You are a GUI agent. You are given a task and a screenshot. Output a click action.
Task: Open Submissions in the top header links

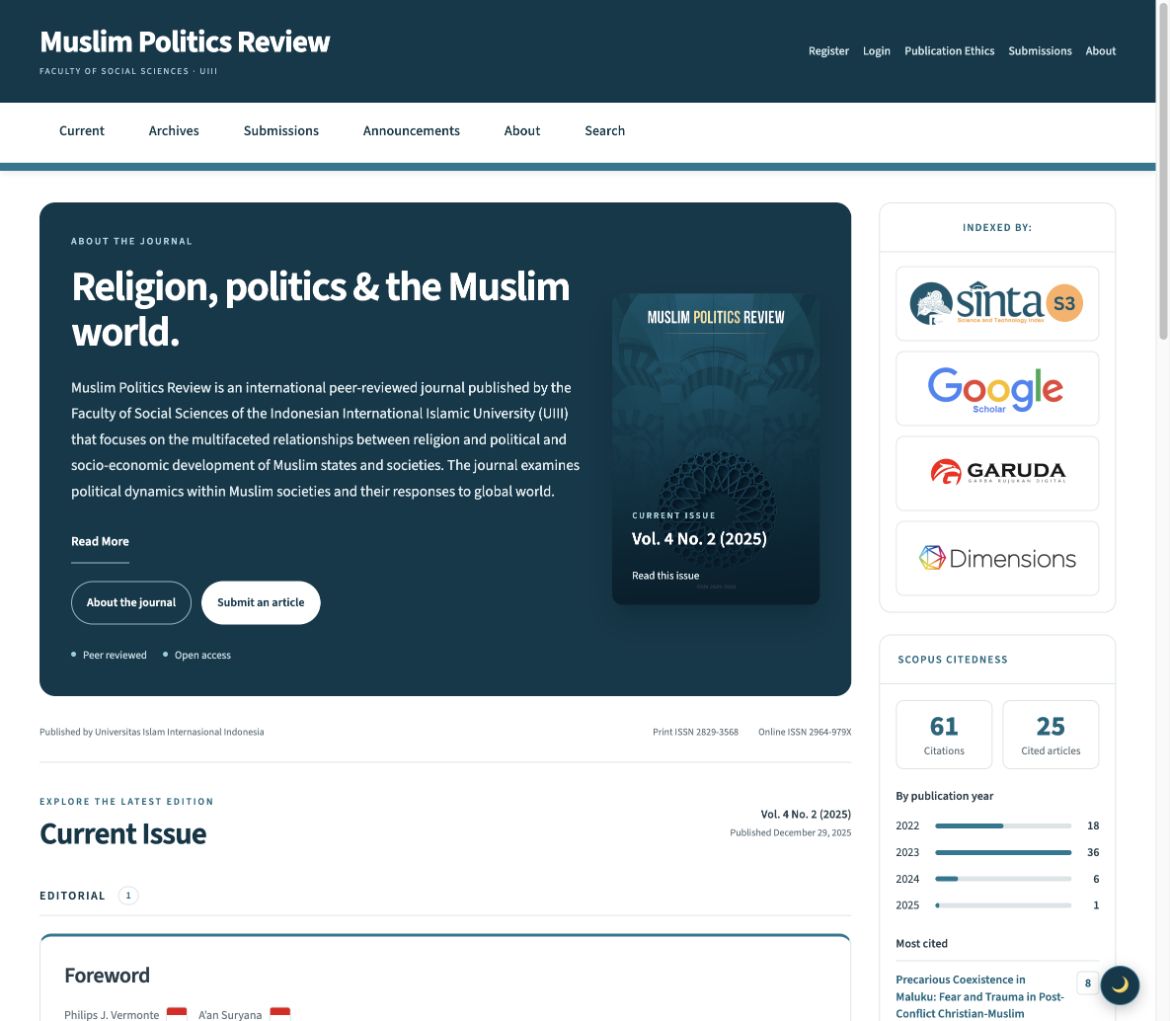point(1040,51)
